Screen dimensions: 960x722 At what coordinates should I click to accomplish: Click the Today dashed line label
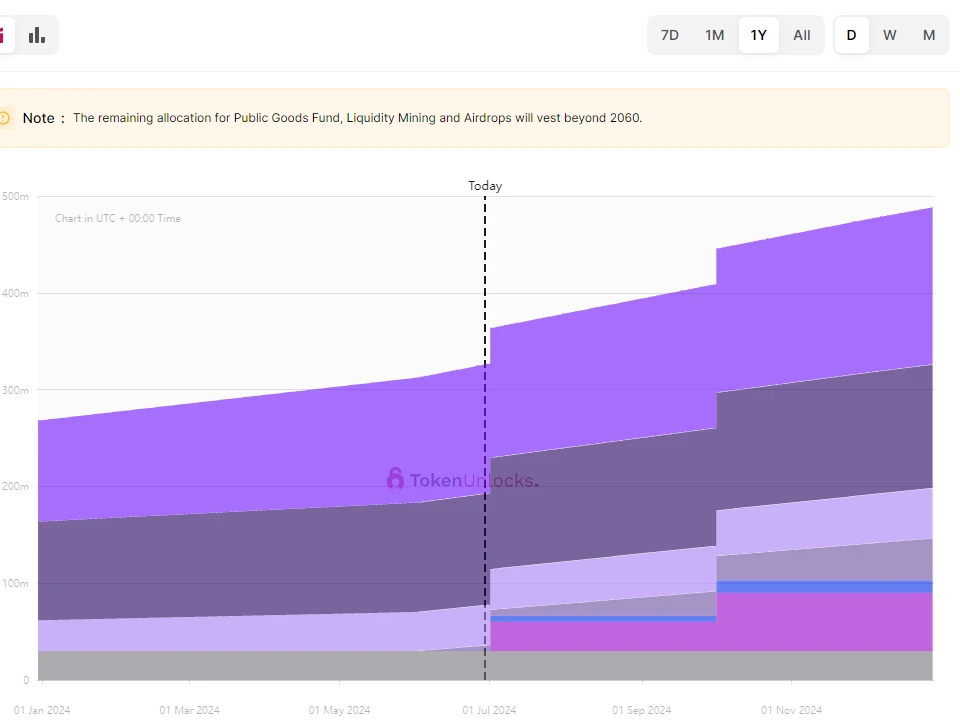[x=485, y=186]
